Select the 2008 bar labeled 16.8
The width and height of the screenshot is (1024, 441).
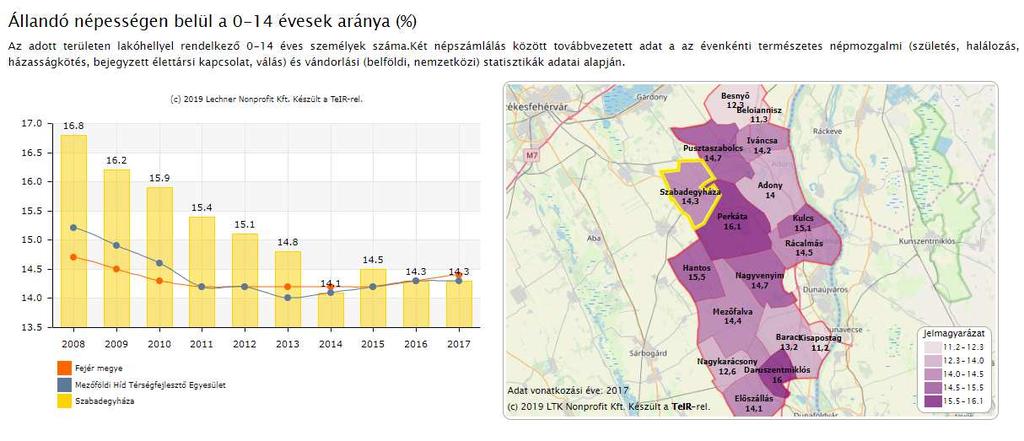point(73,231)
